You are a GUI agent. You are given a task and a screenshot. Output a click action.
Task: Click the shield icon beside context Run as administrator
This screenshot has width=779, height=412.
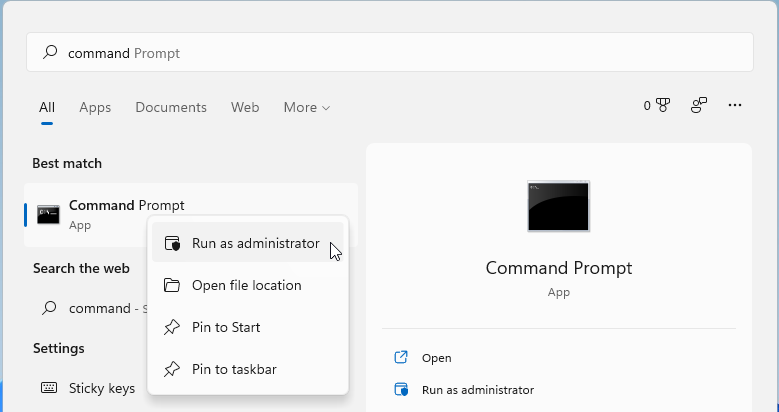(172, 244)
